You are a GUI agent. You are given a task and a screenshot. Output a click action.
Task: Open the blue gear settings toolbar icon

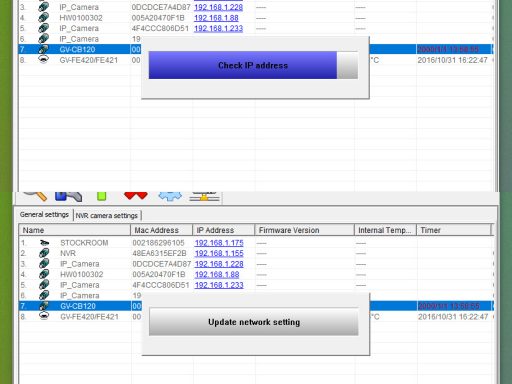tap(170, 196)
